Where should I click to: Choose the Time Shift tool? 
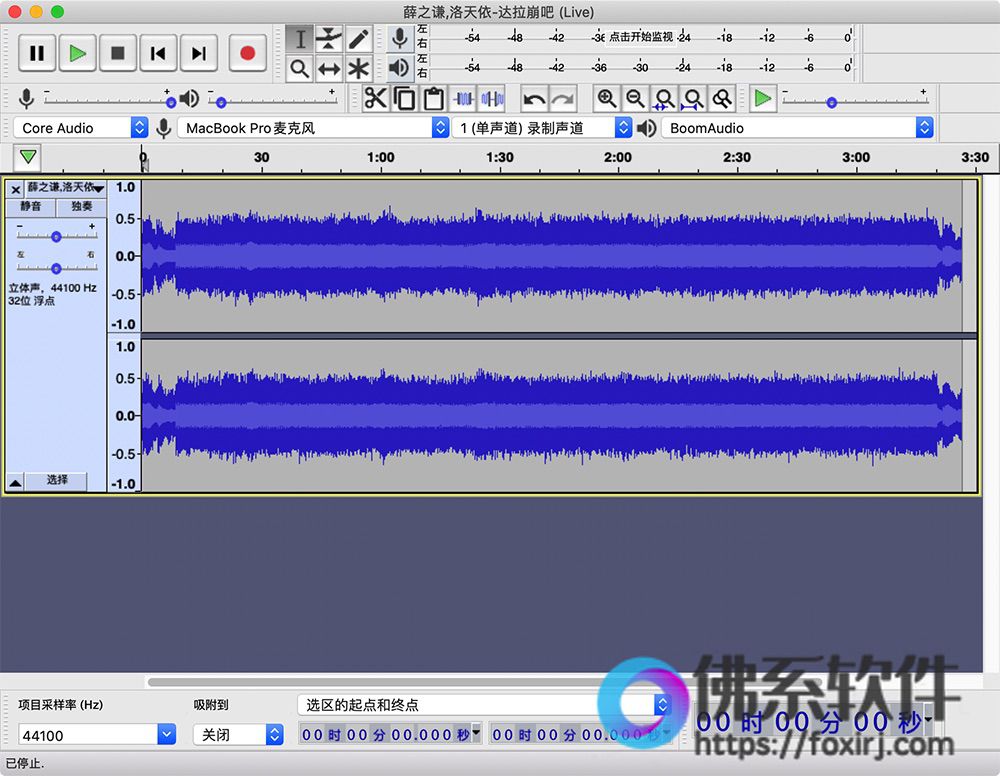pyautogui.click(x=329, y=68)
